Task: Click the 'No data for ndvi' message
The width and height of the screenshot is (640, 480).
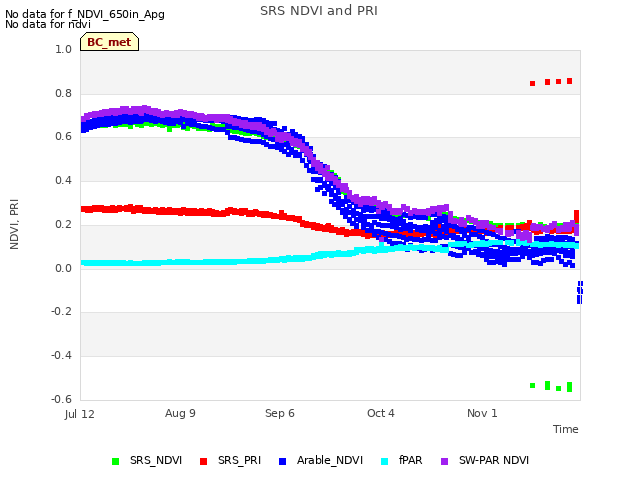Action: point(48,24)
